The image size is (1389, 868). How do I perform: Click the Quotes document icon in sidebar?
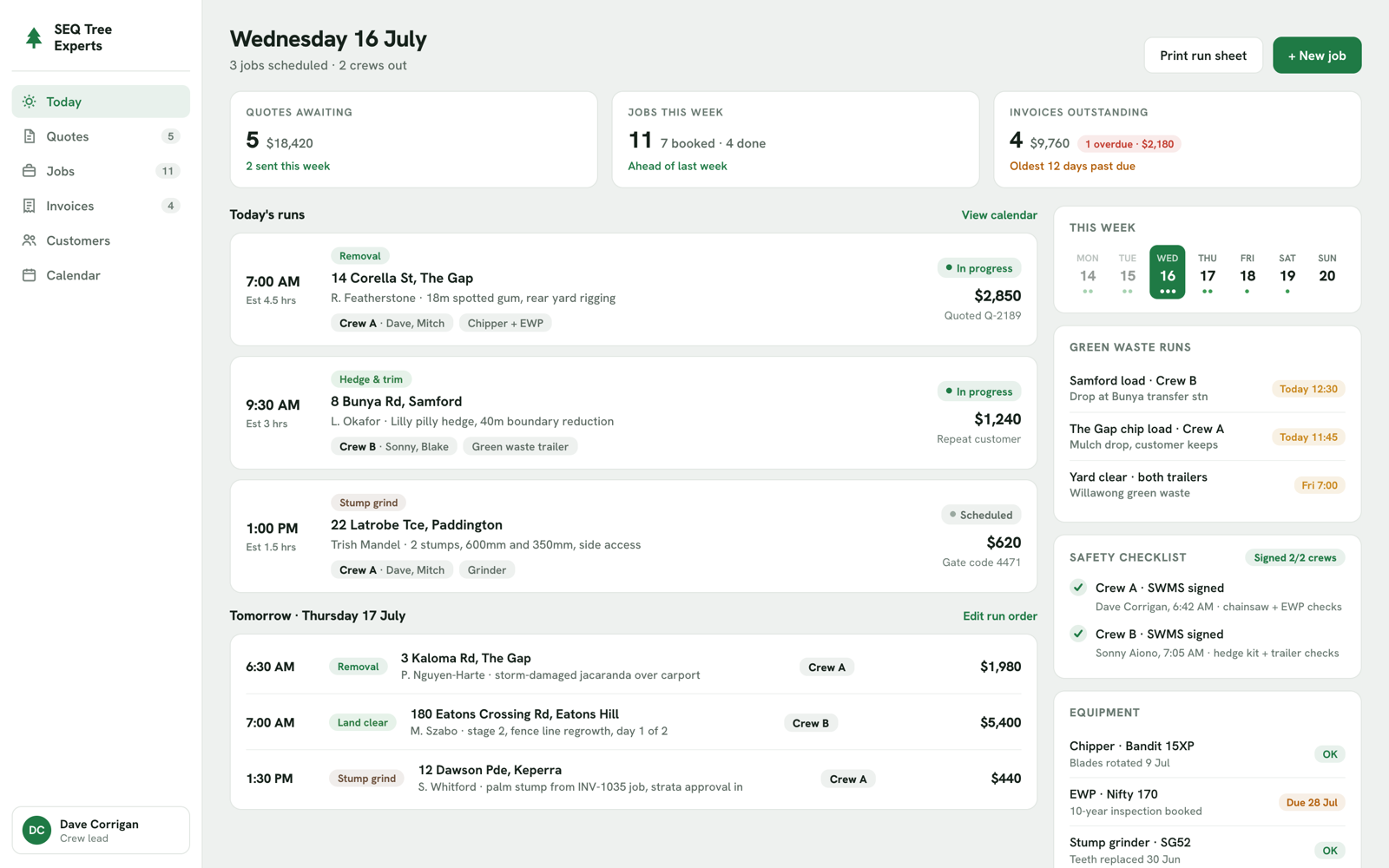point(30,136)
